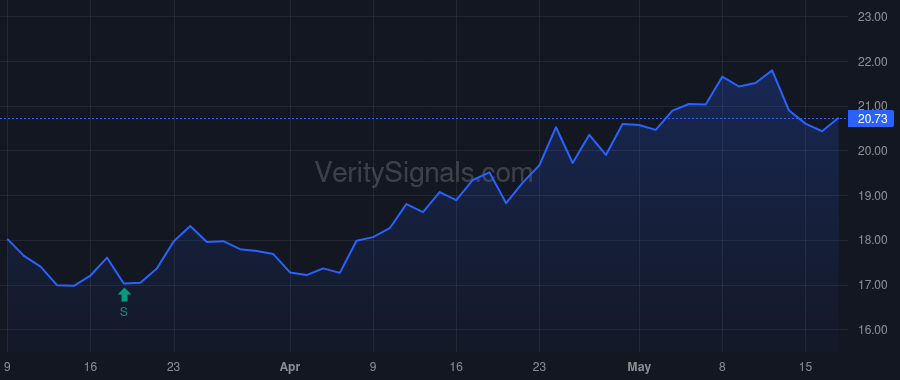Select the Apr label on time axis
This screenshot has height=380, width=900.
(290, 367)
